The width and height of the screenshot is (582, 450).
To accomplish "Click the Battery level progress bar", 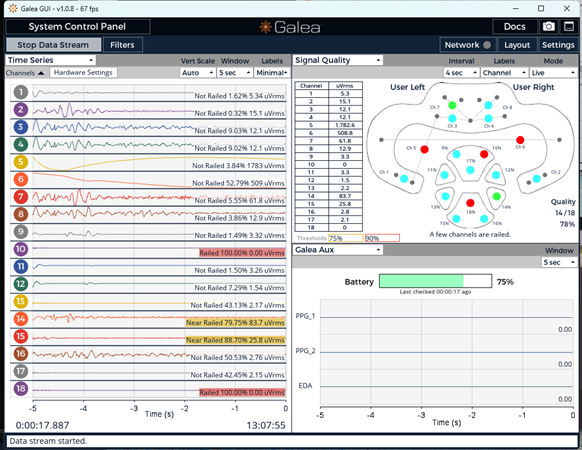I will (435, 281).
